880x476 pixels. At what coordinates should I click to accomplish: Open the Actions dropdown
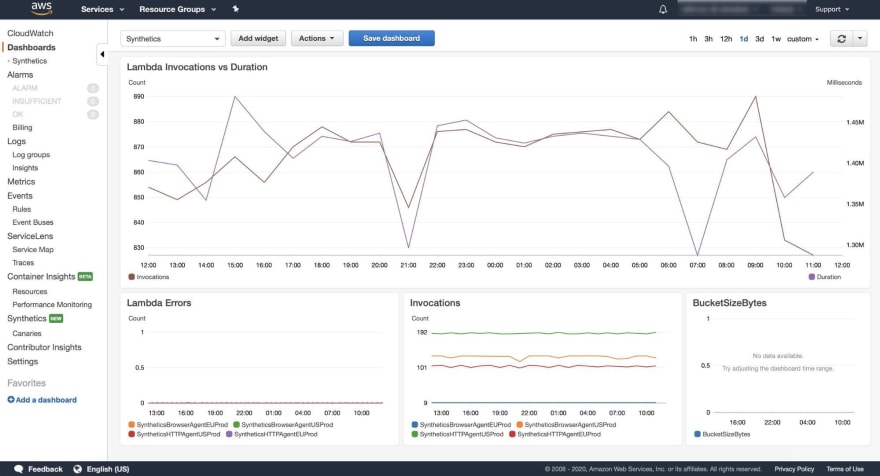317,38
